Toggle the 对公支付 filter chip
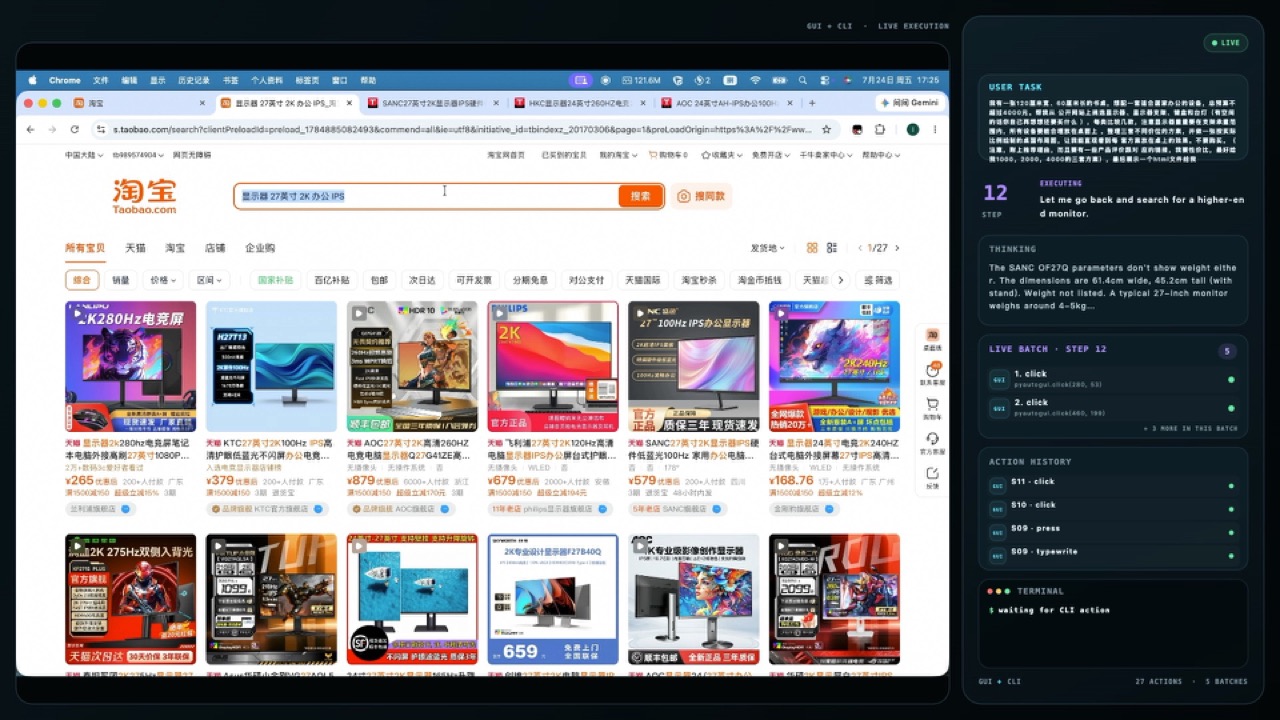 point(586,280)
